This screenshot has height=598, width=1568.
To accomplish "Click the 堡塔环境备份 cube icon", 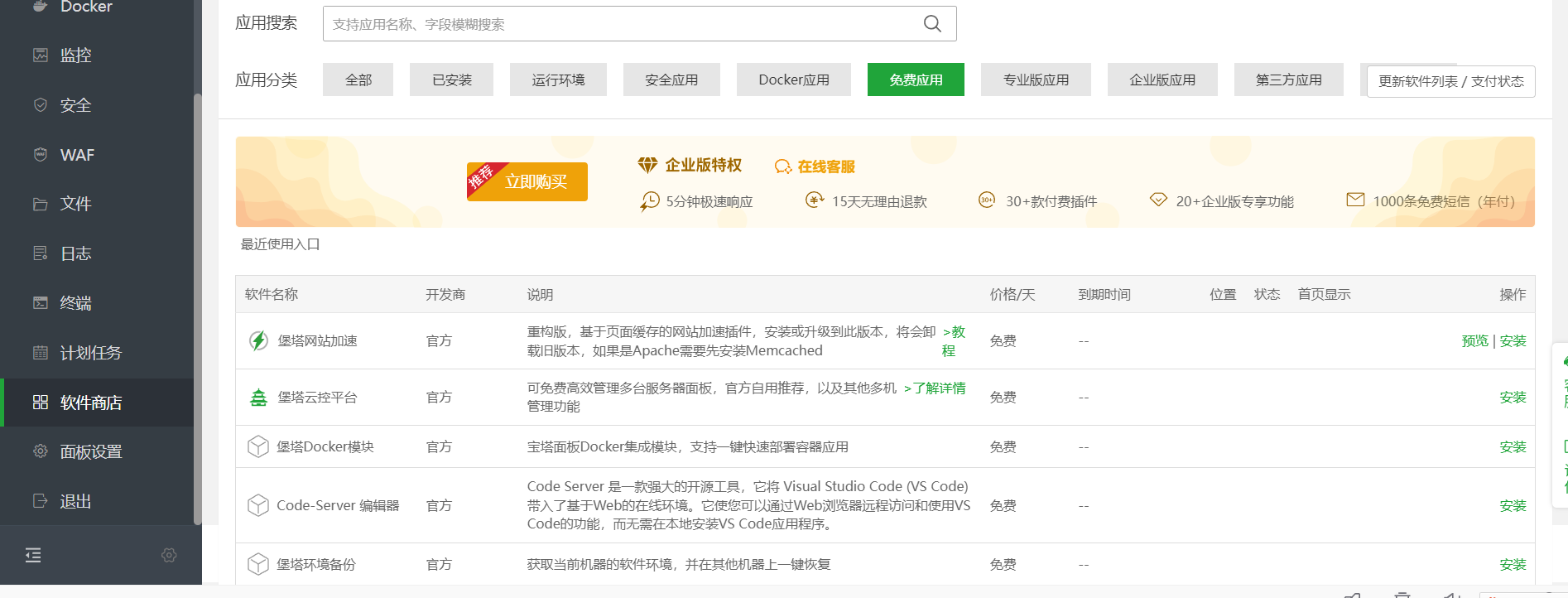I will coord(258,564).
